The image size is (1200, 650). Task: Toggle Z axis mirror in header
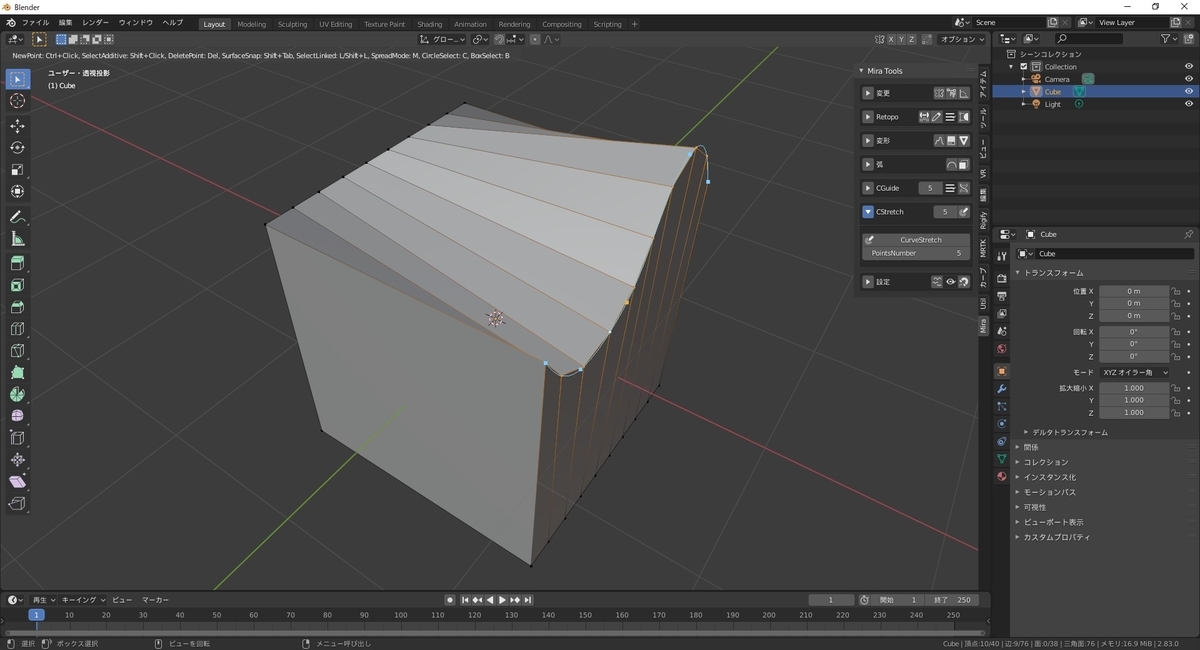coord(911,39)
